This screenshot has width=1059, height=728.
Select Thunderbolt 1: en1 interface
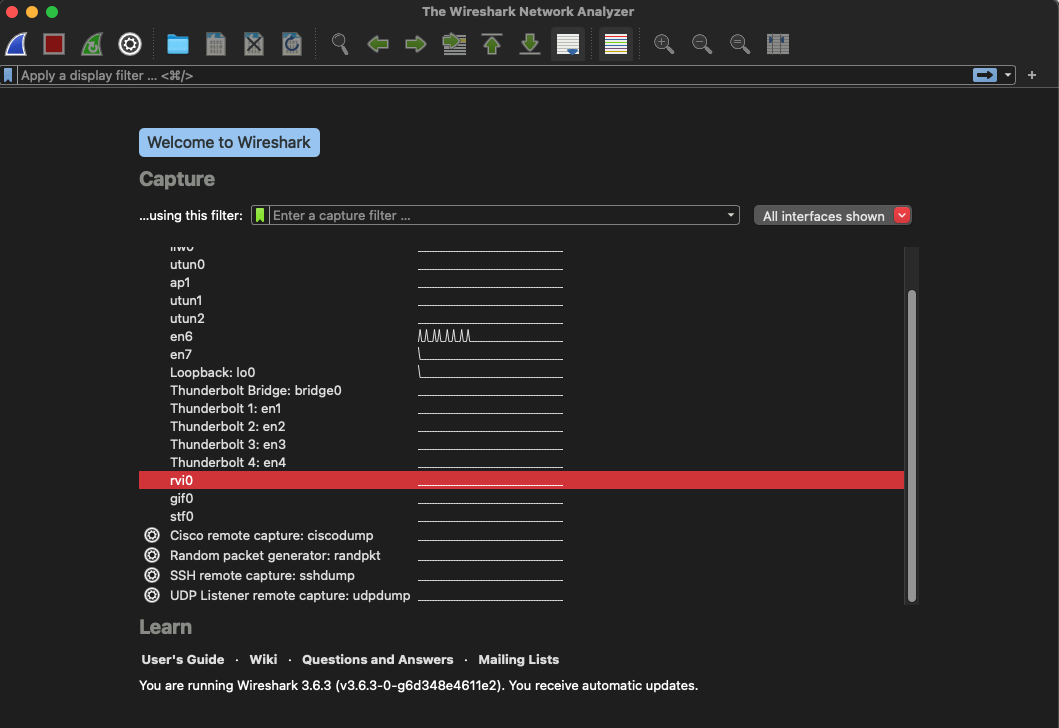[x=521, y=409]
